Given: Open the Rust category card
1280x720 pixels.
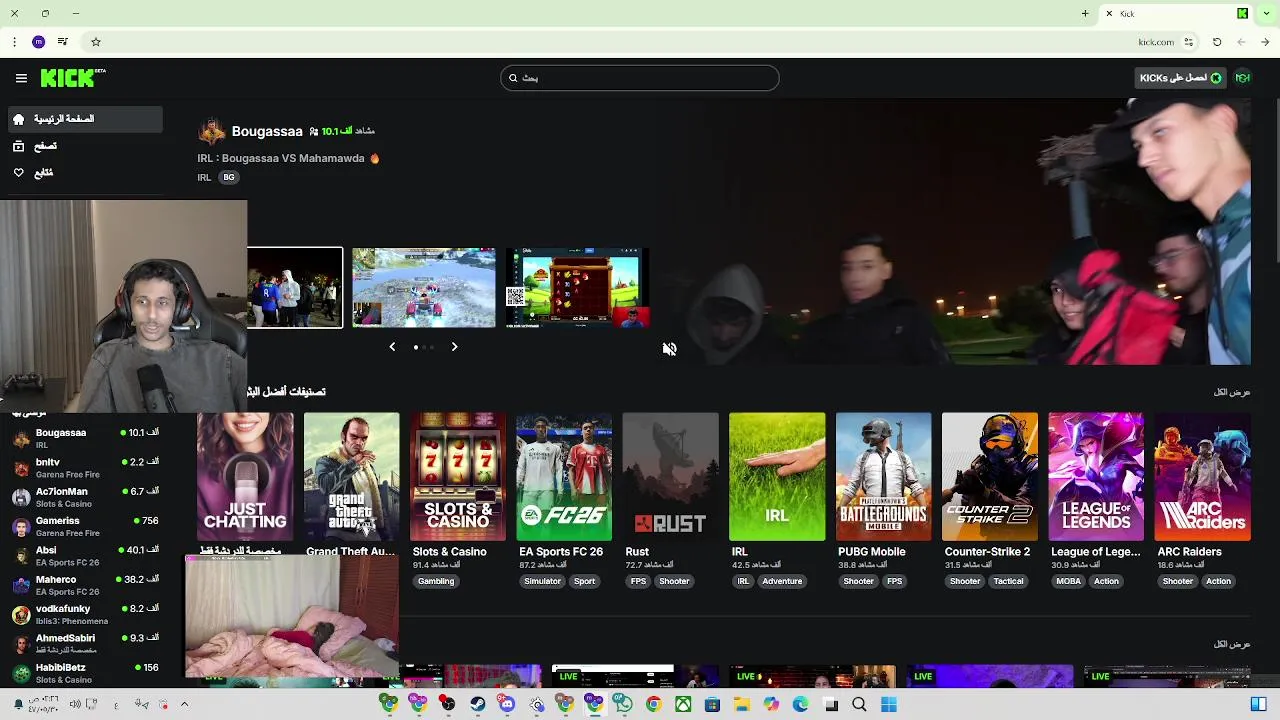Looking at the screenshot, I should [670, 477].
